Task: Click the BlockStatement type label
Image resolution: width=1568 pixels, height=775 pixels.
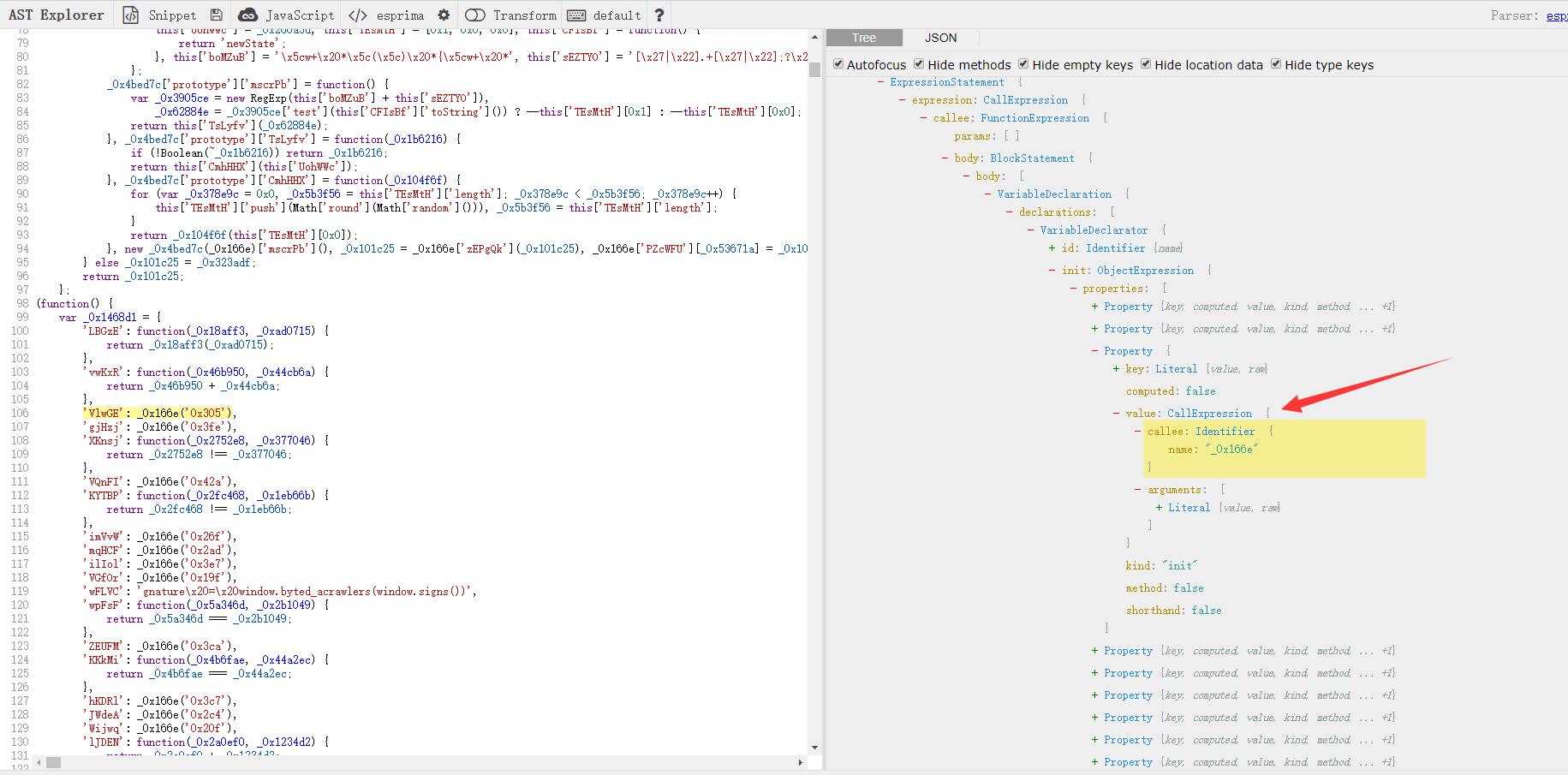Action: point(1032,158)
